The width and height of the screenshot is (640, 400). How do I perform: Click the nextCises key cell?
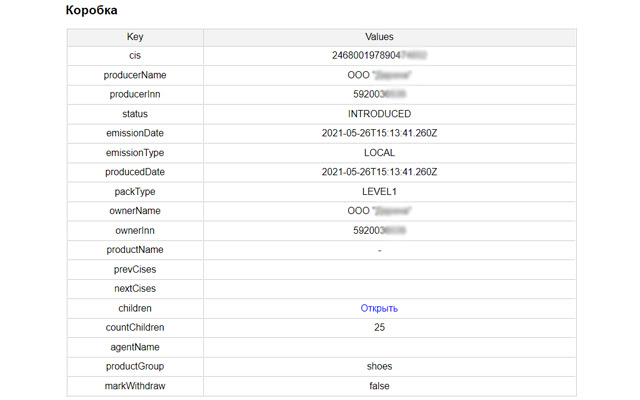click(135, 288)
